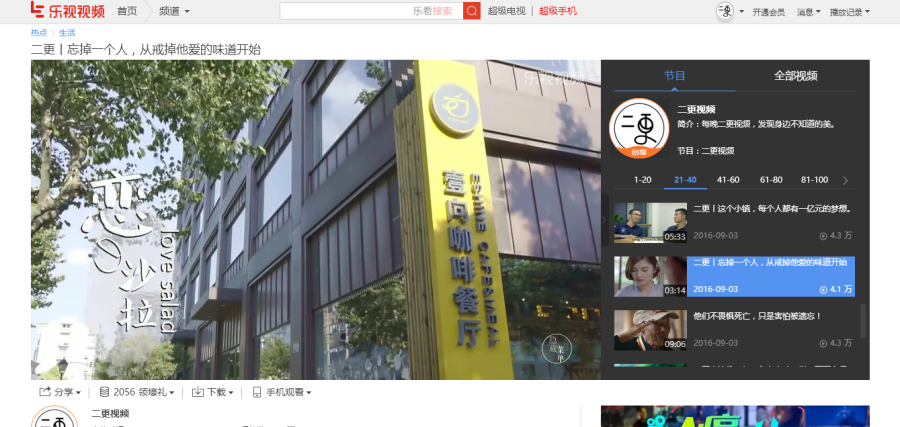Click the banner ad below the playlist
The height and width of the screenshot is (427, 900).
[735, 417]
